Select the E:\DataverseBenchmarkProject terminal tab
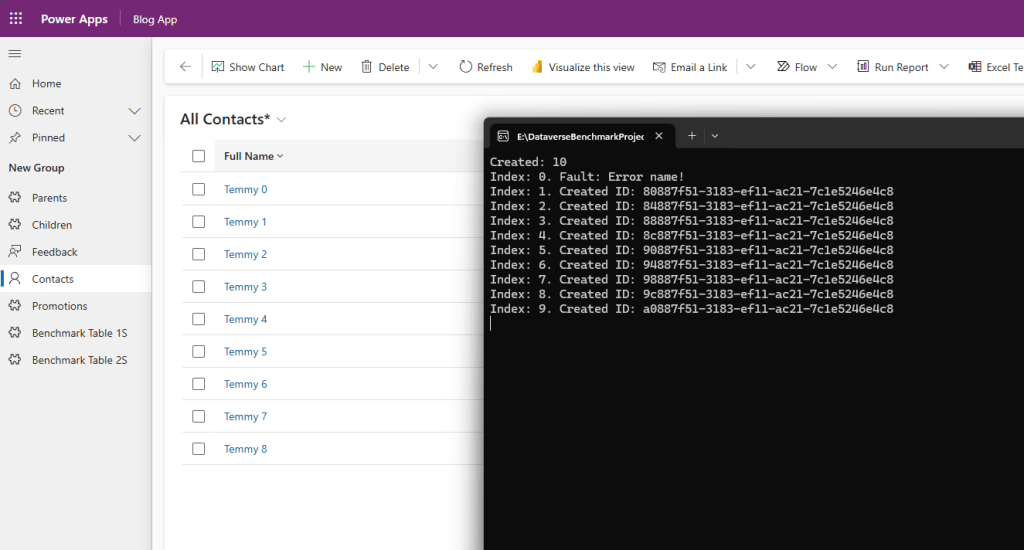Image resolution: width=1024 pixels, height=550 pixels. (581, 136)
